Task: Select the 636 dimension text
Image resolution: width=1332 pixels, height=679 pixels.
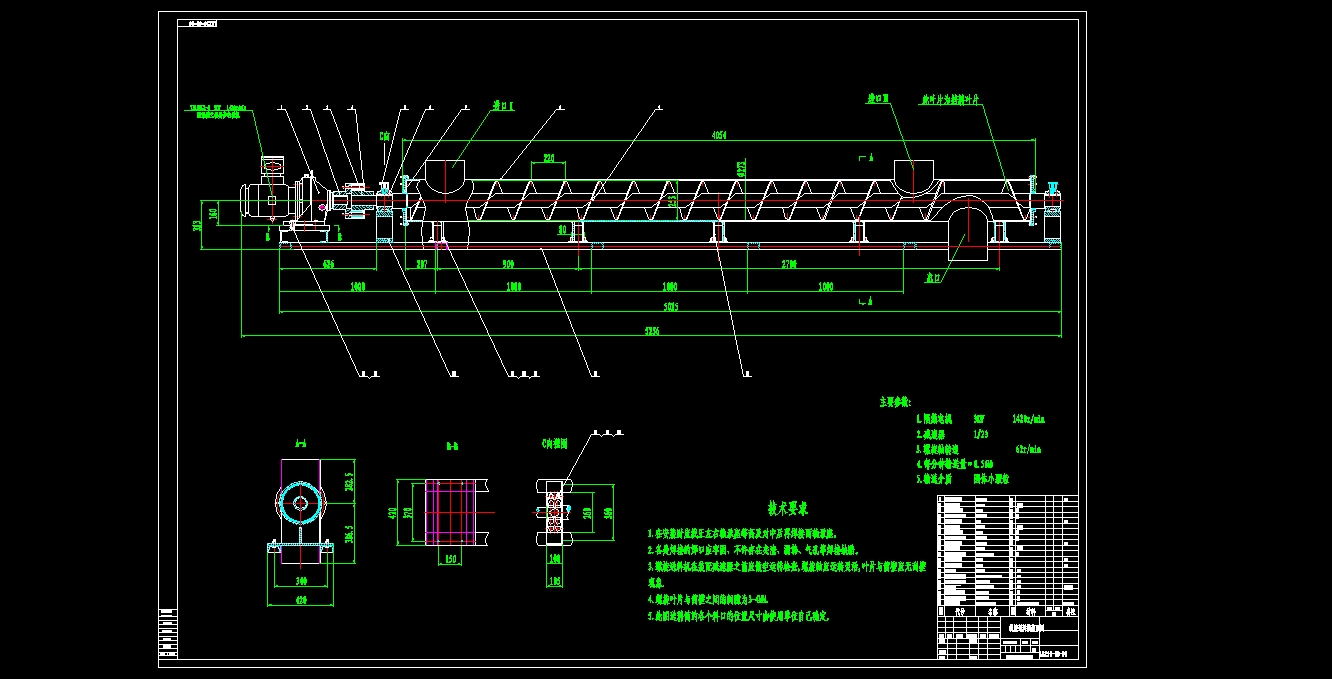Action: pyautogui.click(x=328, y=265)
